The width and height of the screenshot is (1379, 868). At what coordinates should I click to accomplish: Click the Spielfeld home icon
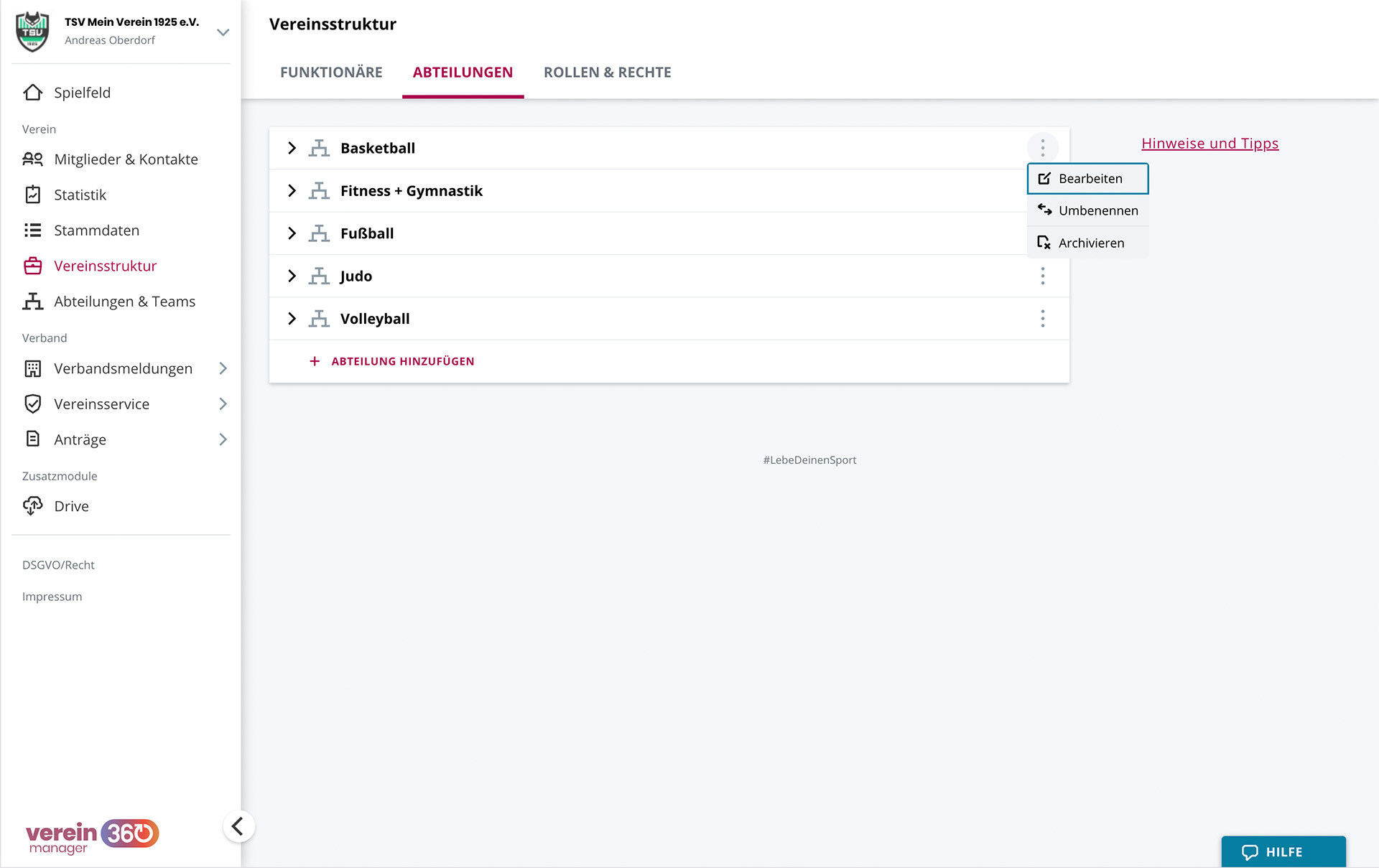[x=33, y=93]
